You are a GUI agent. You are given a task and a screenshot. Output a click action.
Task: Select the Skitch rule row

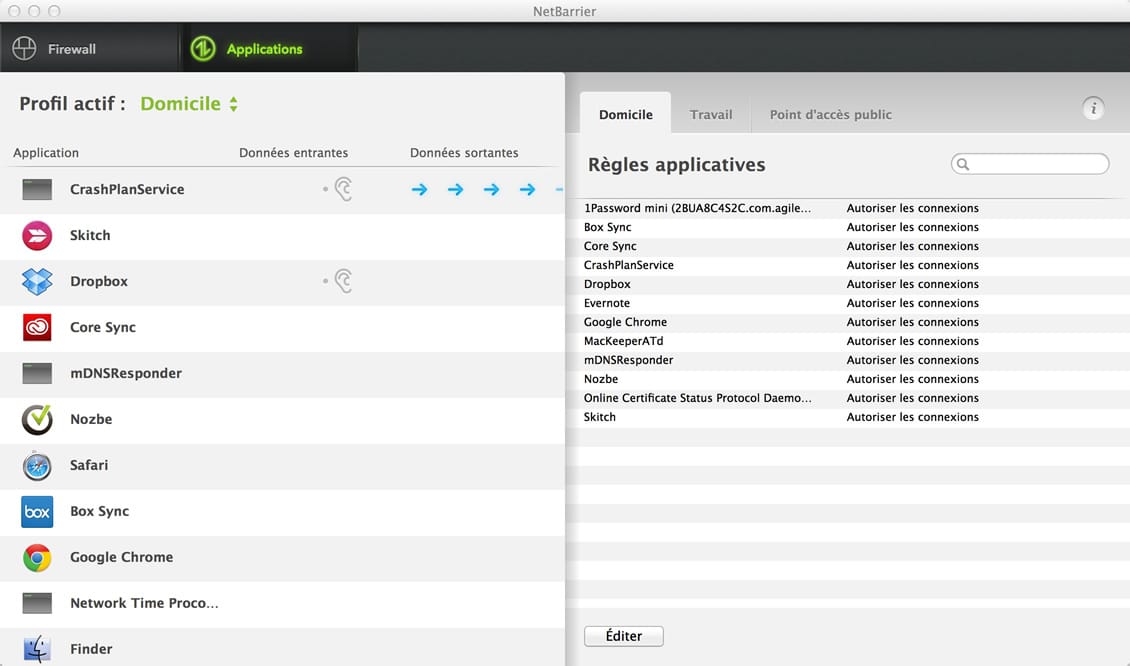click(x=848, y=417)
